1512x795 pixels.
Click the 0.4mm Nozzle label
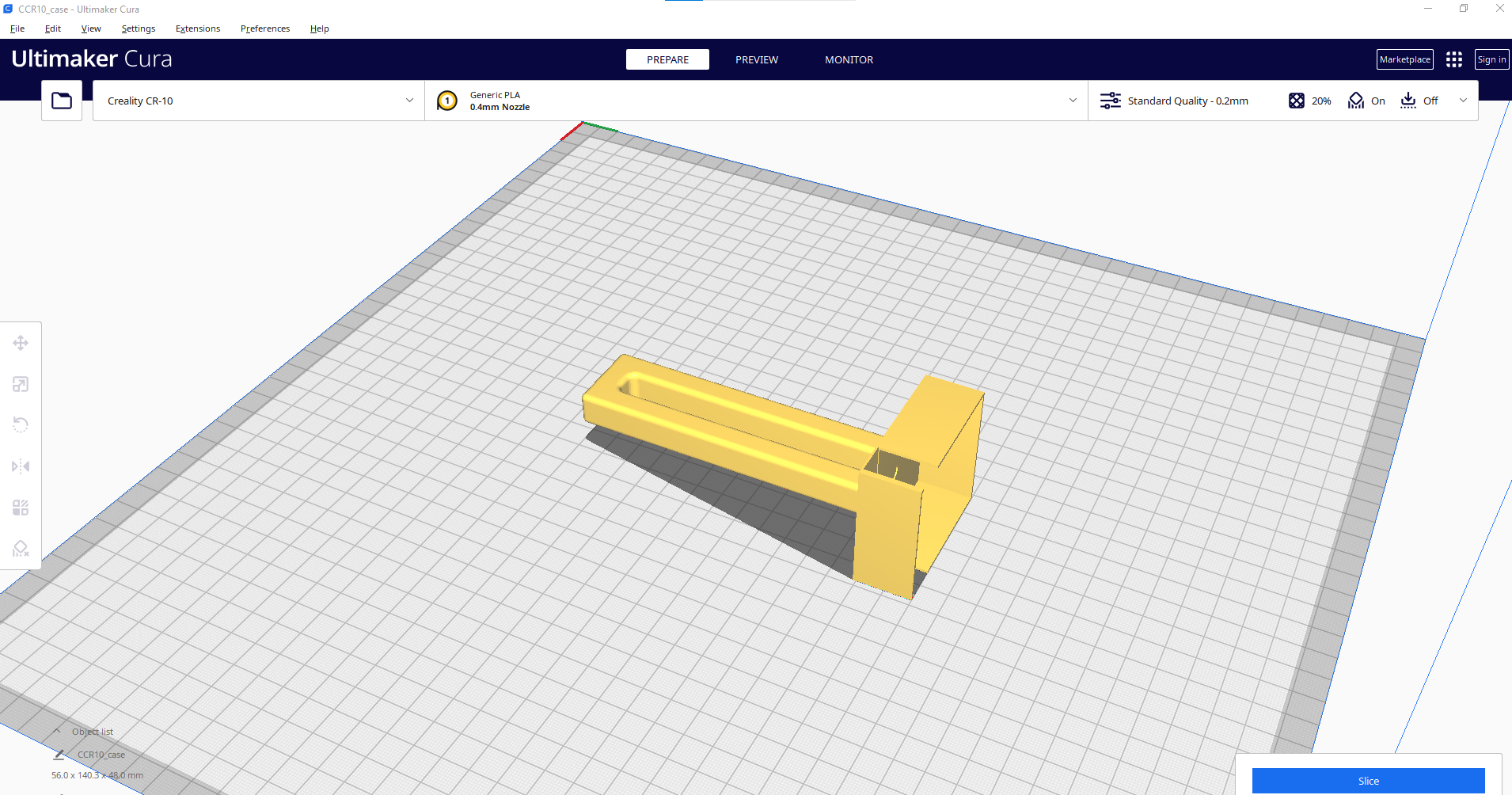tap(500, 107)
